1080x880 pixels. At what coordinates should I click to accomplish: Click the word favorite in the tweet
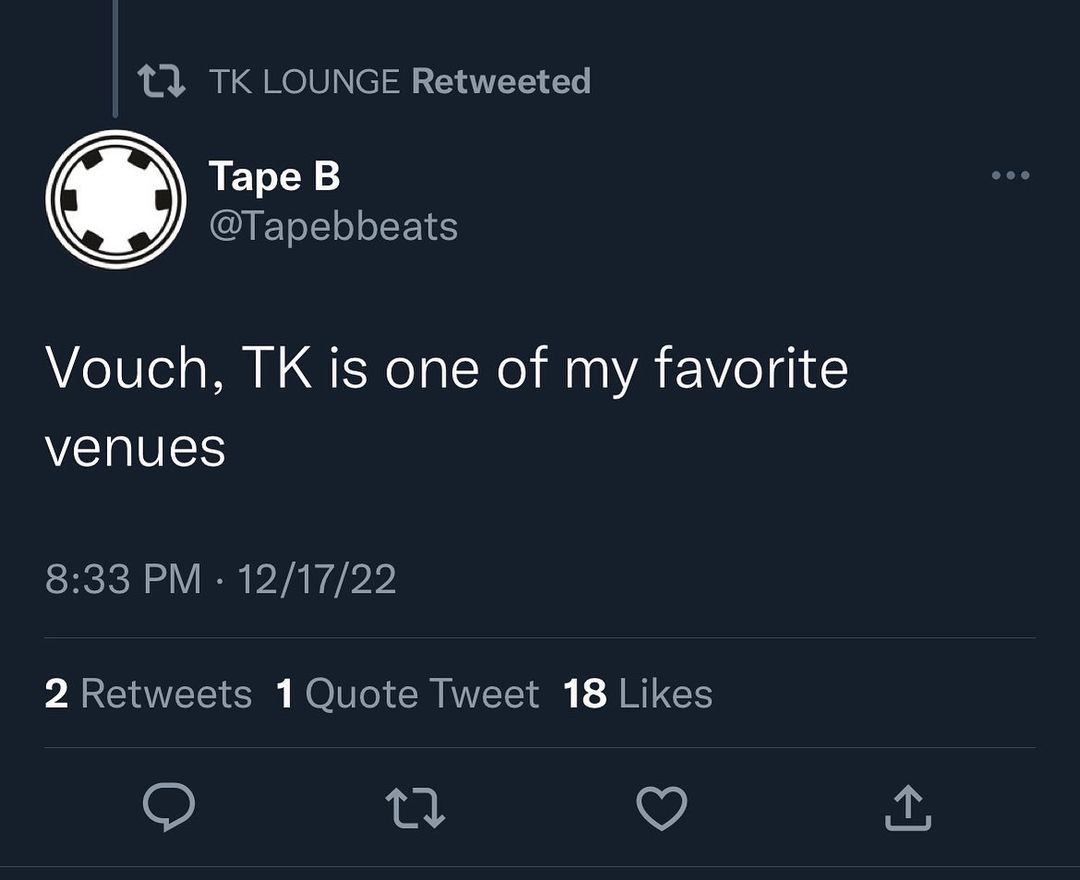(750, 370)
